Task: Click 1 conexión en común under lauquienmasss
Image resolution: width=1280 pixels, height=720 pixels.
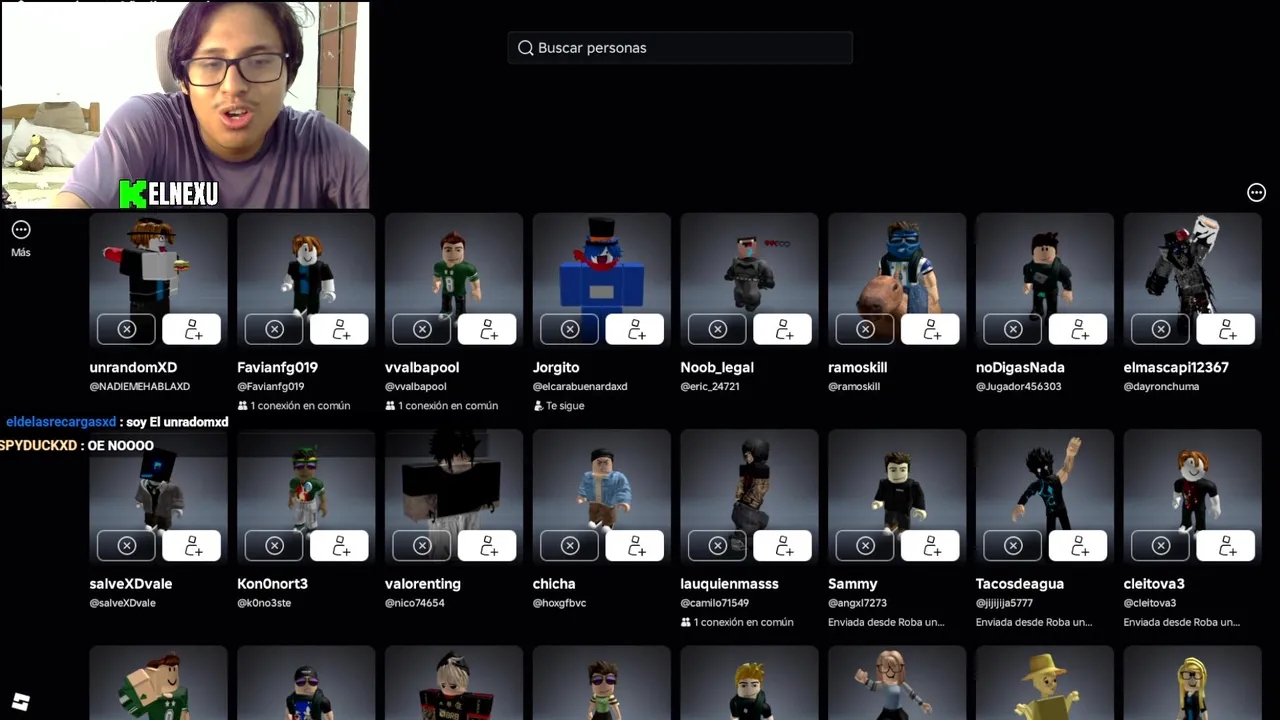Action: 737,622
